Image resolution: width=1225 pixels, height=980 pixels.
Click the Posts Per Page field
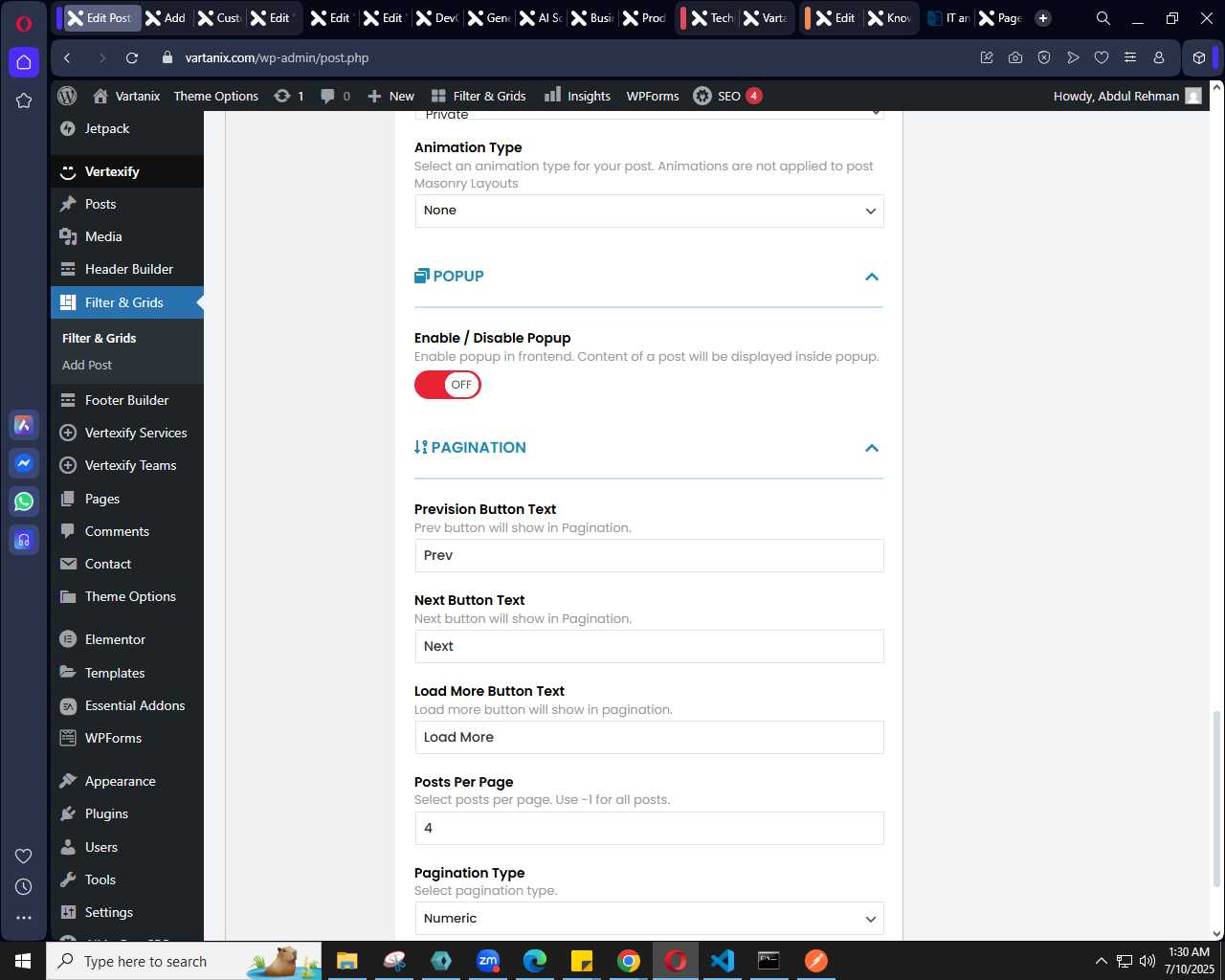(649, 829)
